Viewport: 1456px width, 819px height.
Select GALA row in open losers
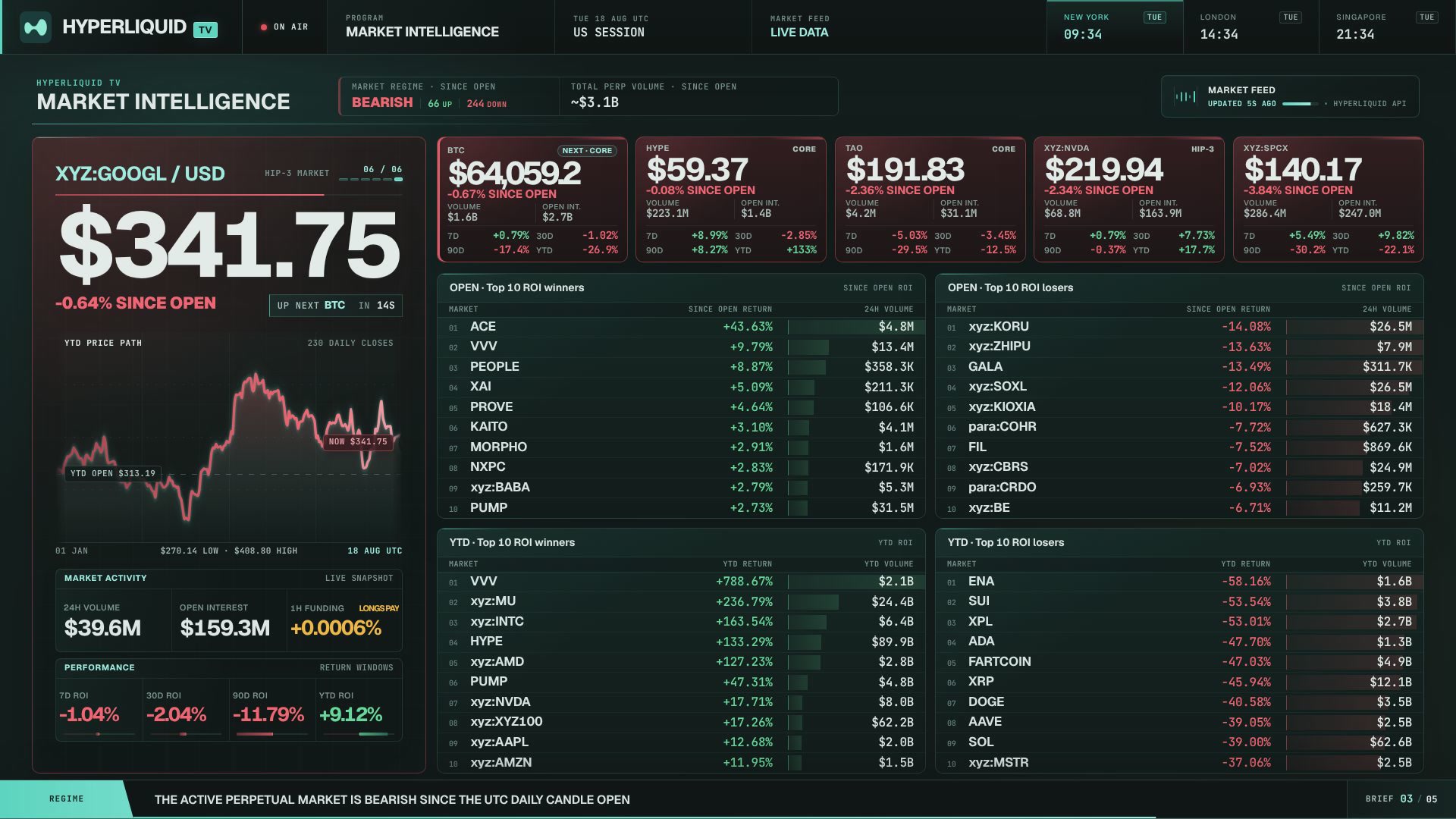[x=1179, y=367]
